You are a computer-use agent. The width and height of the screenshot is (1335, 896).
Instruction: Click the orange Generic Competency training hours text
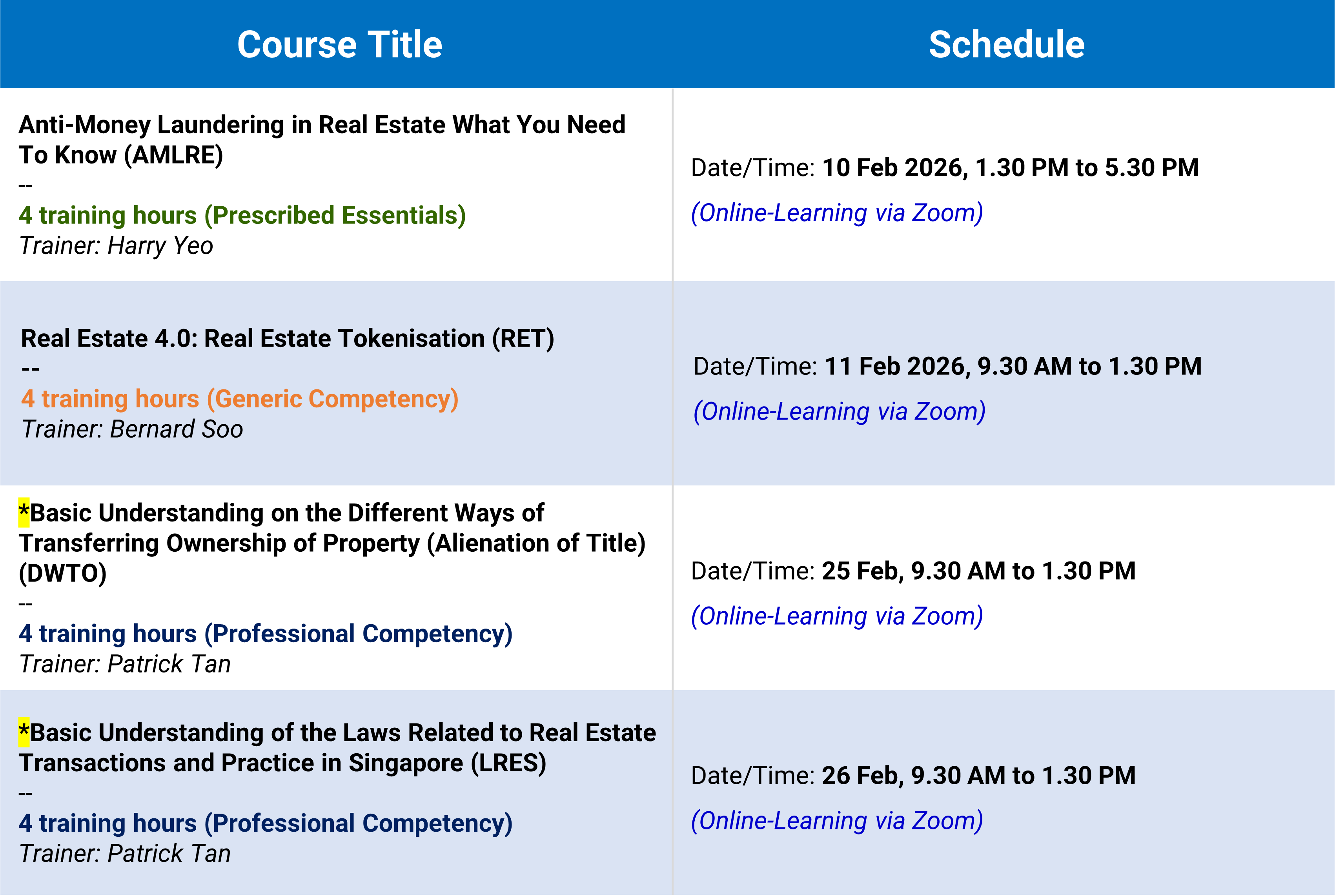click(240, 399)
